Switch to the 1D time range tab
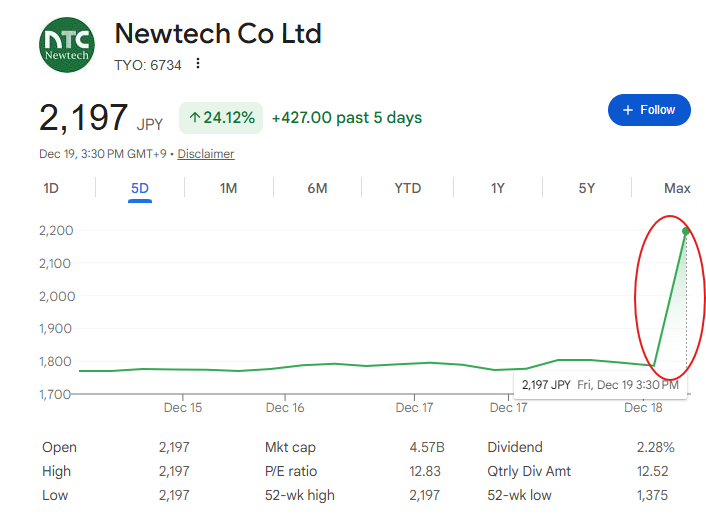This screenshot has width=706, height=531. pyautogui.click(x=51, y=188)
